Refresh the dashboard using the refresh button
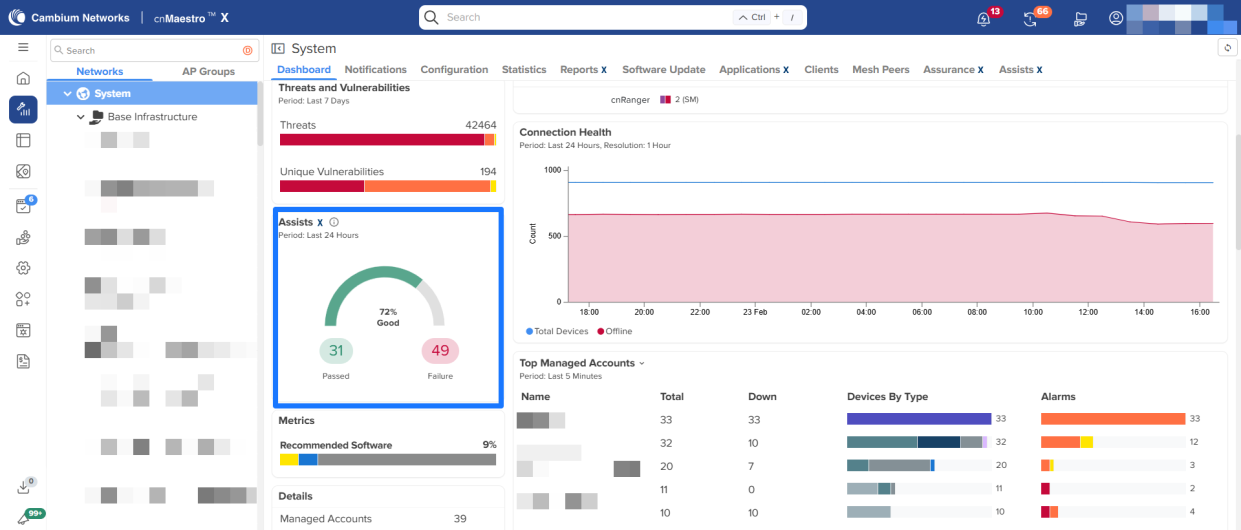The image size is (1241, 530). pos(1227,48)
